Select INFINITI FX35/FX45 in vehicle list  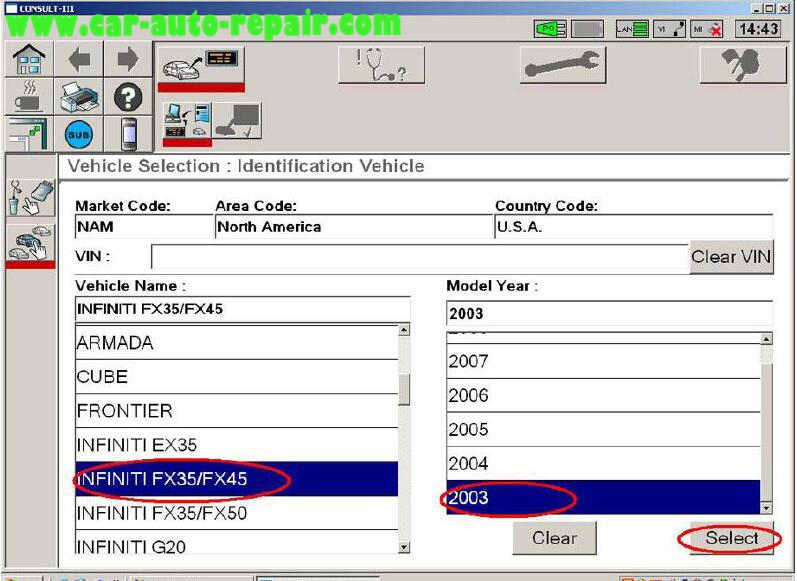pos(236,479)
